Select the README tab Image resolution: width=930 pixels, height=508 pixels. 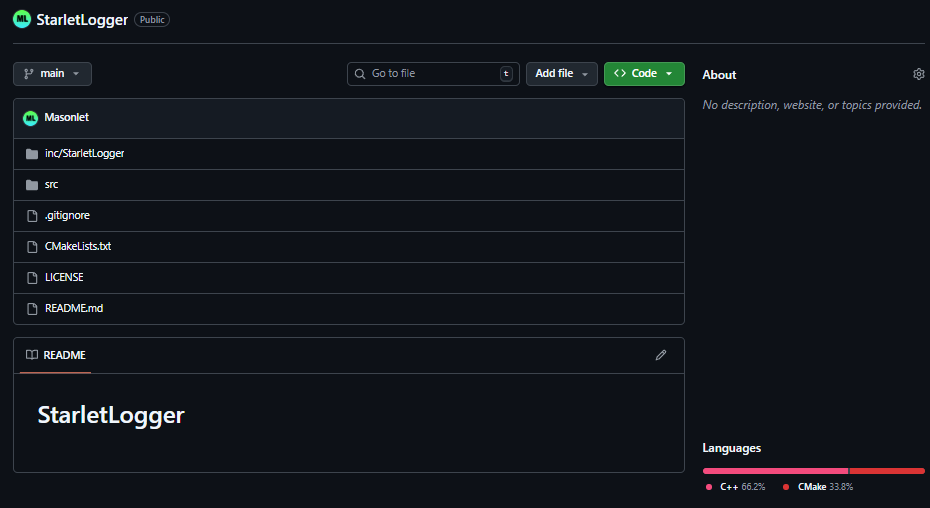[56, 355]
